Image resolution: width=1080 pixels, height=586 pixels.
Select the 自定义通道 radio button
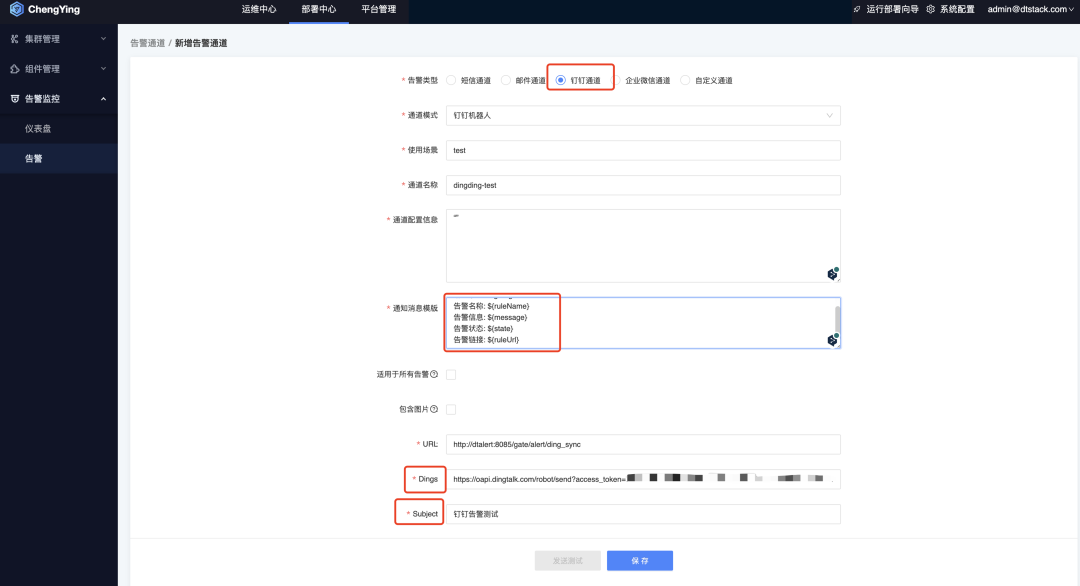tap(685, 81)
